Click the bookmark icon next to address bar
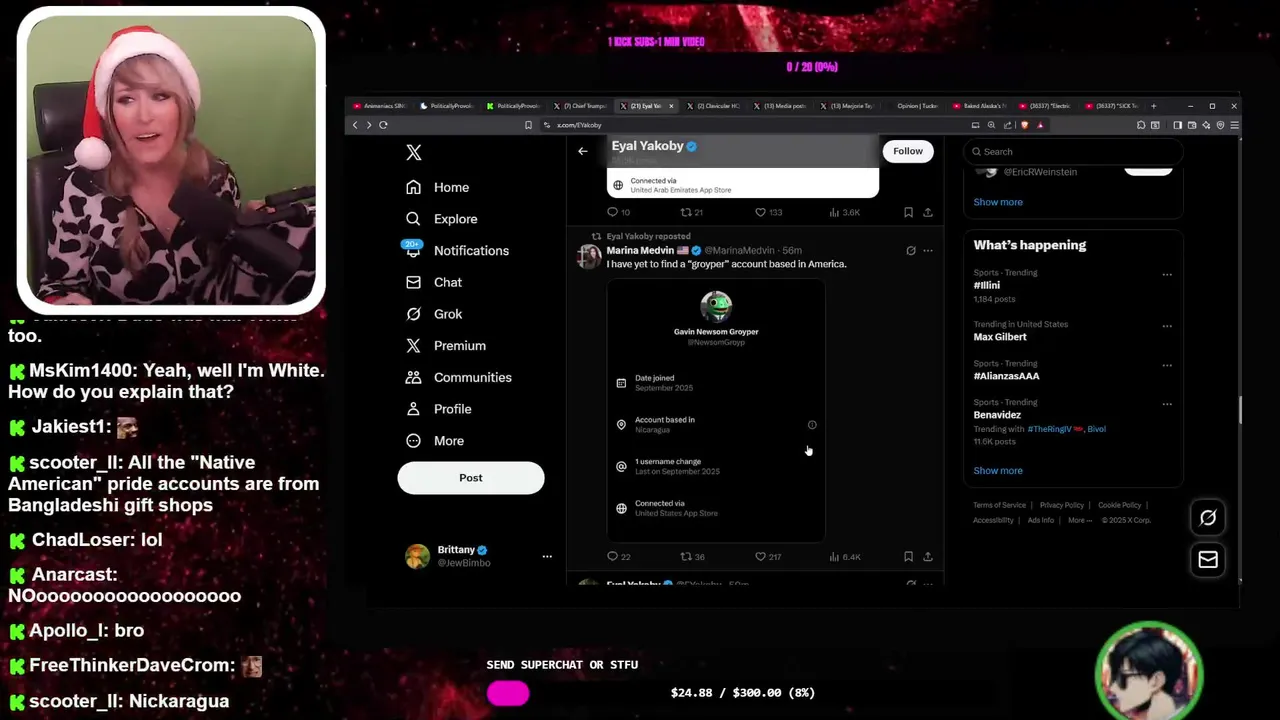 528,125
